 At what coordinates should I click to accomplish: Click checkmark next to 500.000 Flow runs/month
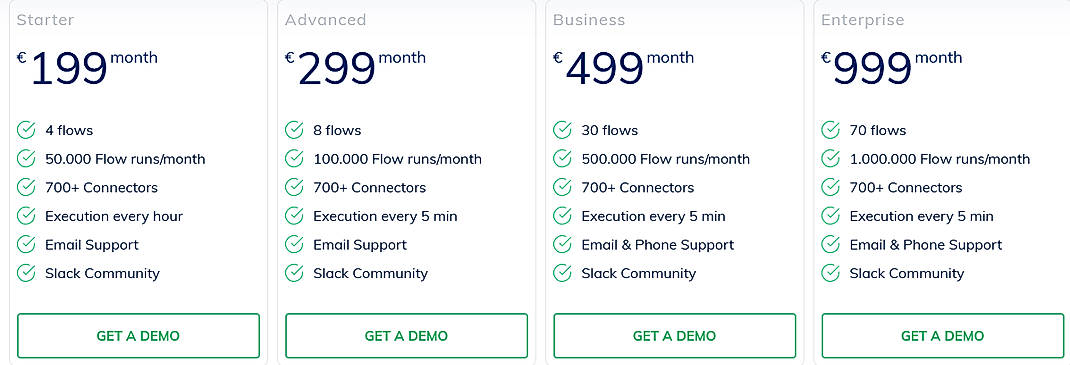[x=562, y=158]
